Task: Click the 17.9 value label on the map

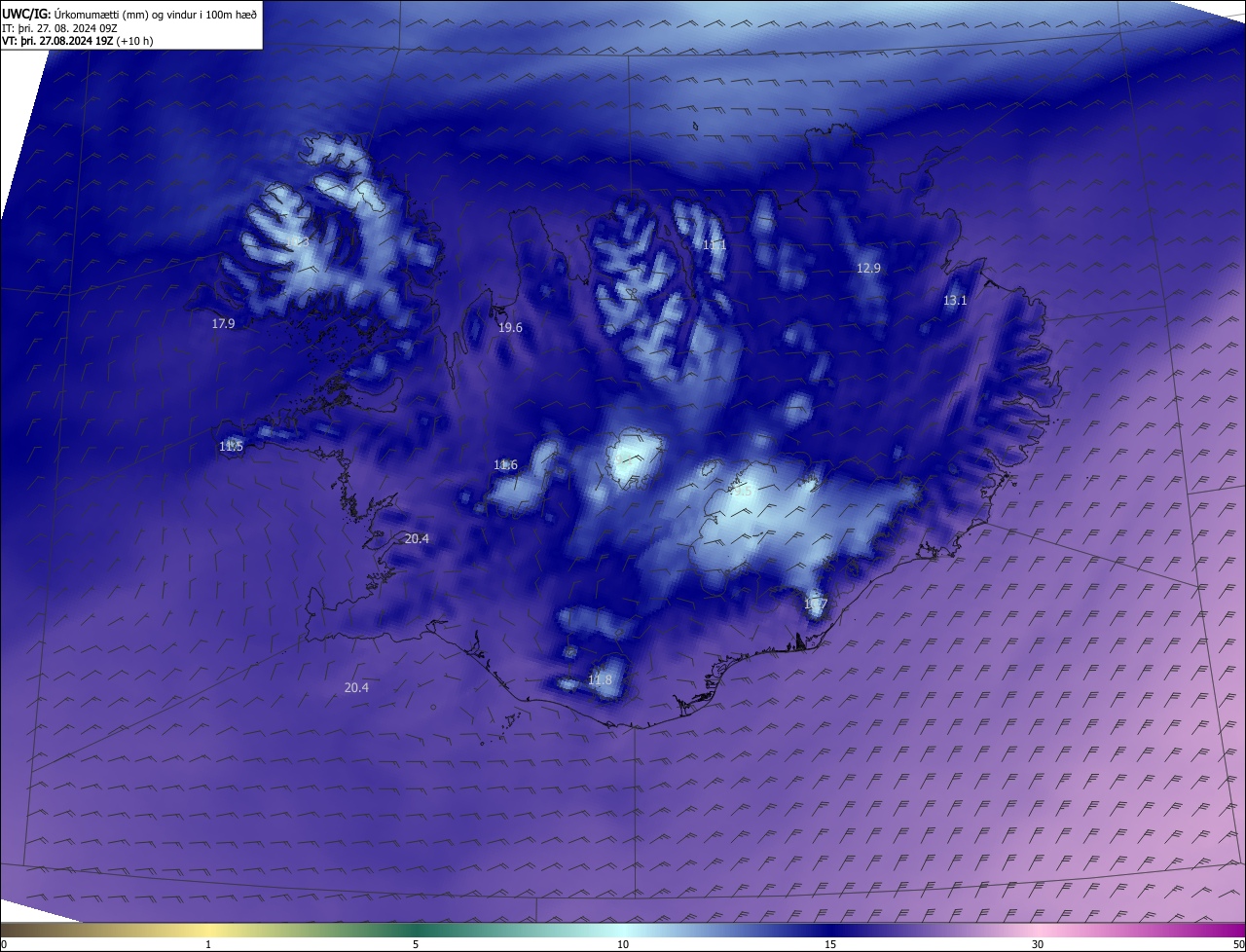Action: [x=223, y=324]
